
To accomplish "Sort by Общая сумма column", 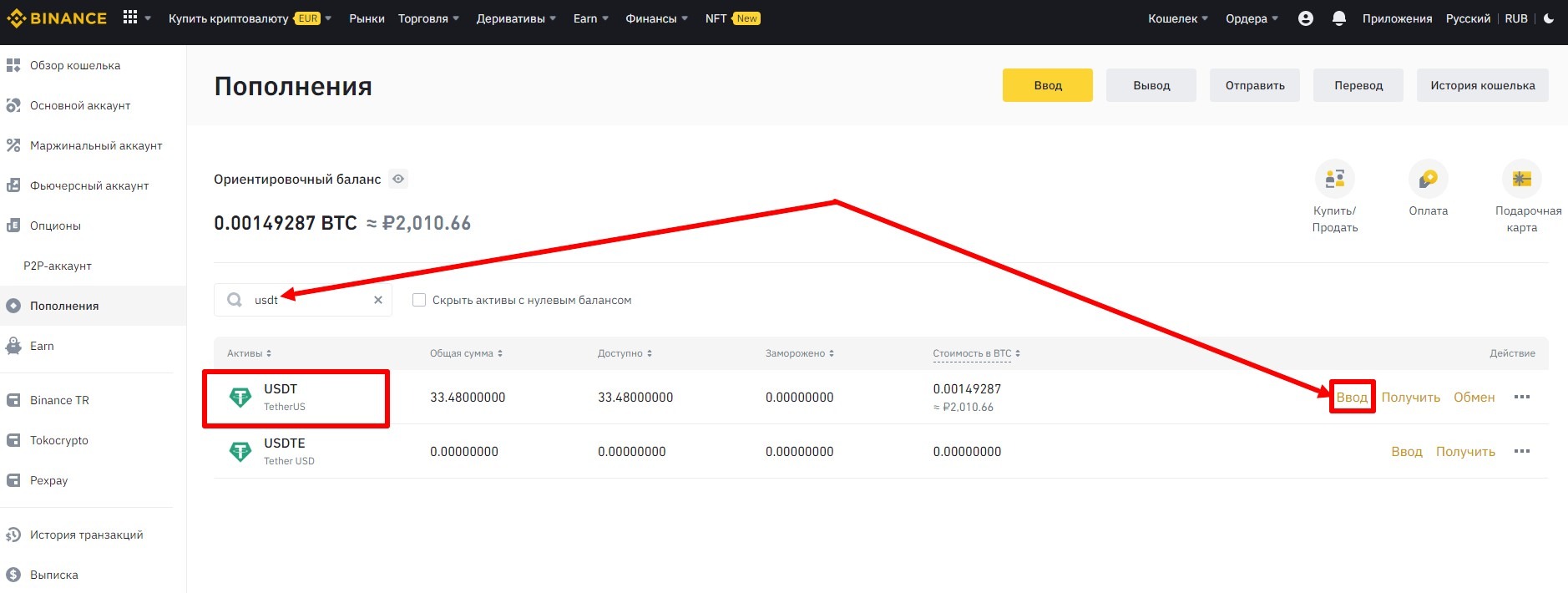I will pos(466,353).
